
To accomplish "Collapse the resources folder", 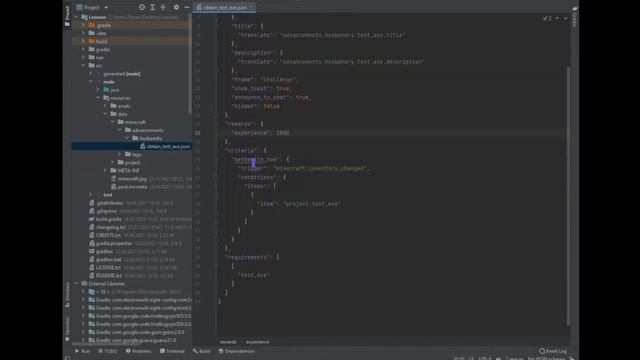I will [x=98, y=98].
